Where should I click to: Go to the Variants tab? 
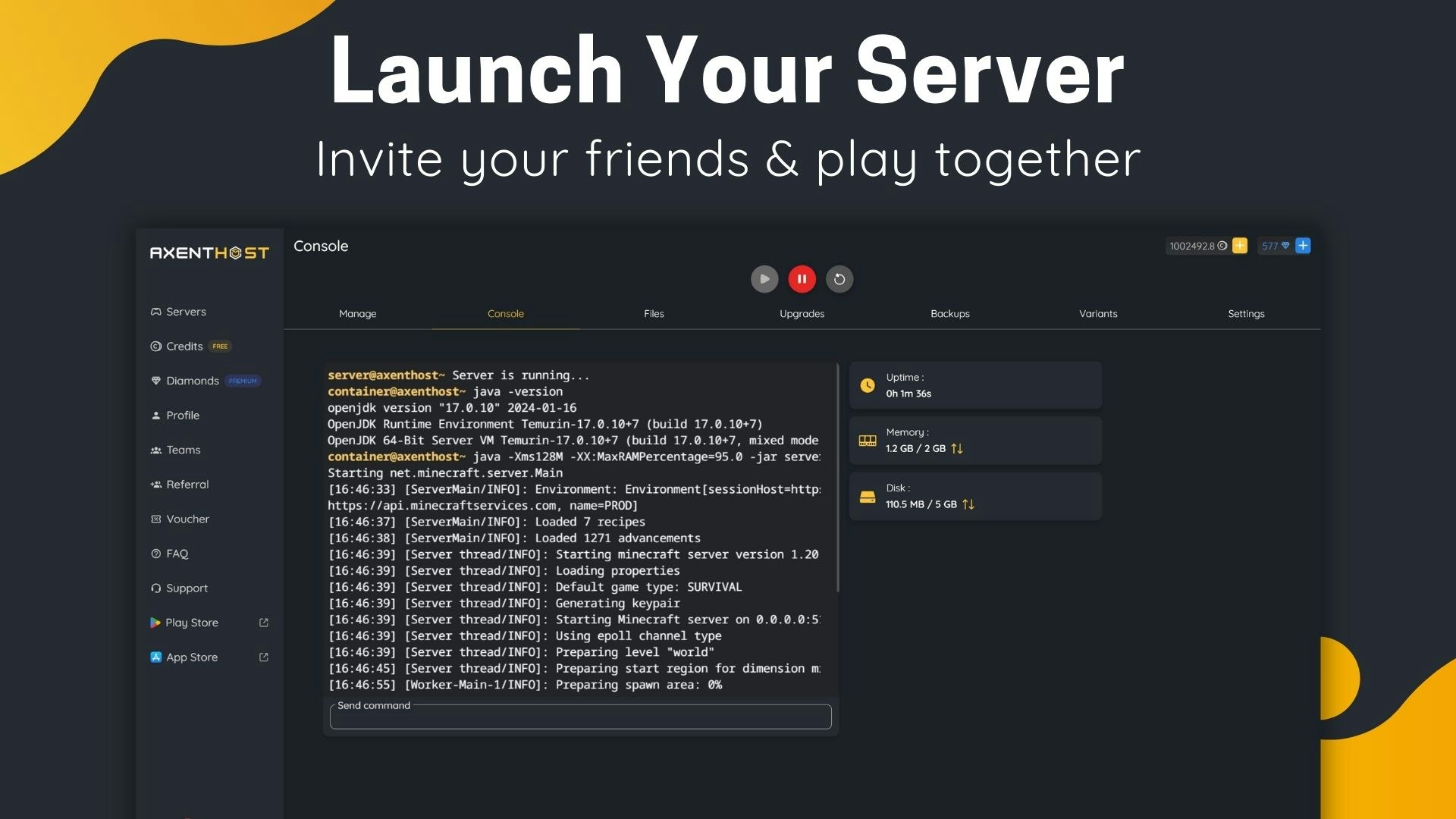point(1098,313)
